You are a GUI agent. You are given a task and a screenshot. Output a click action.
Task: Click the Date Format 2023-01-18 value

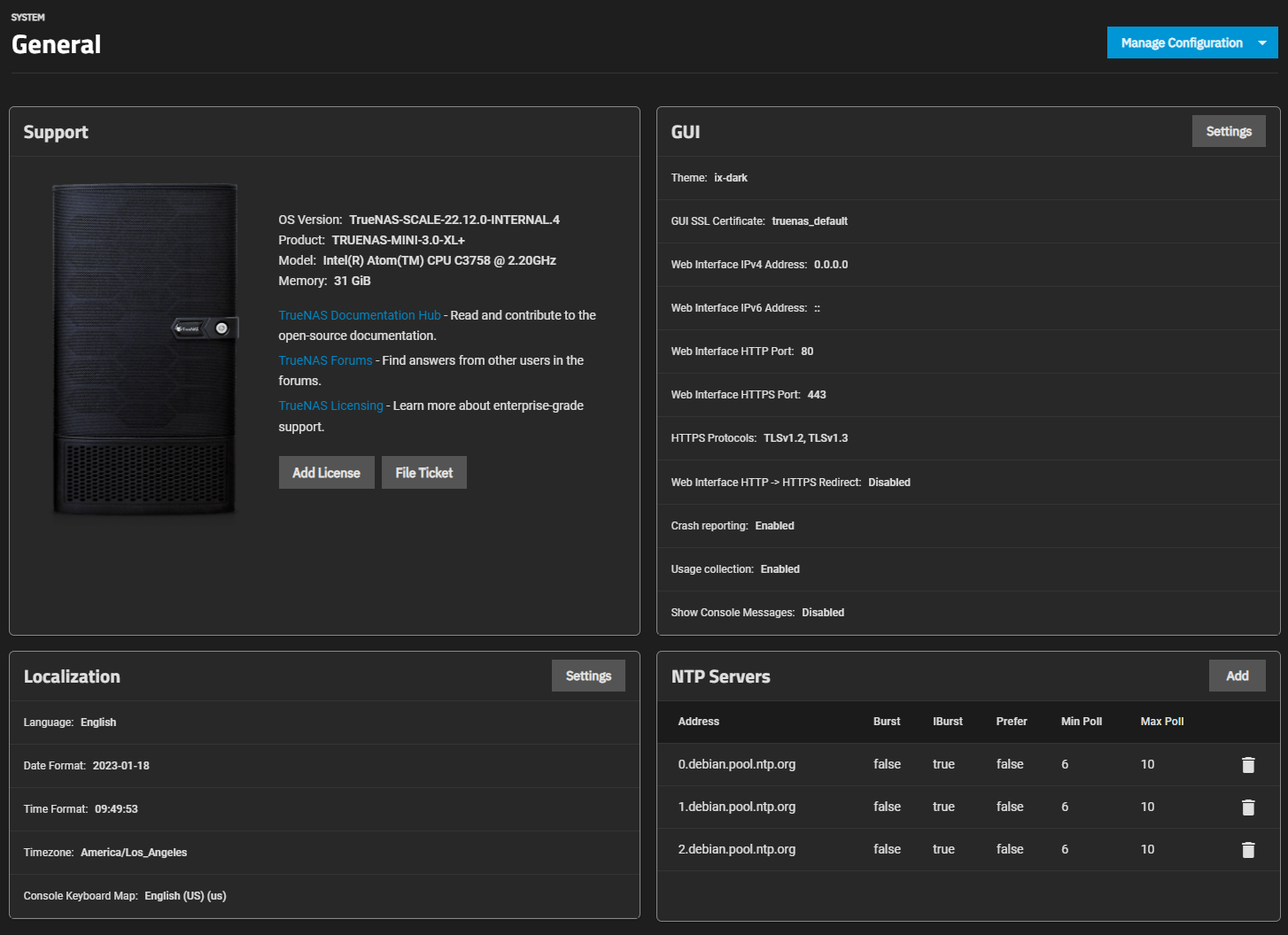[121, 766]
